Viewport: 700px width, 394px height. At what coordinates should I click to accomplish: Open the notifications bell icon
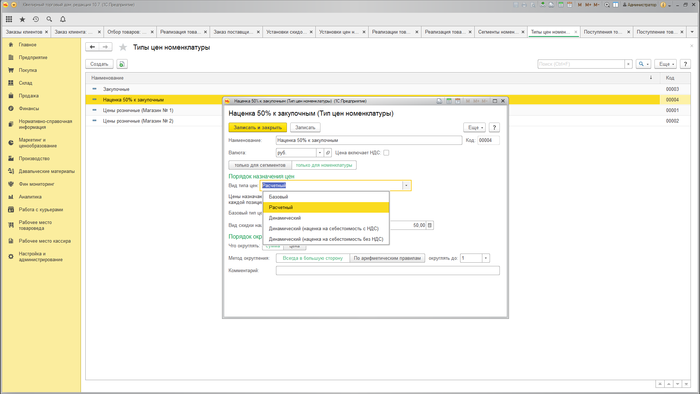63,19
